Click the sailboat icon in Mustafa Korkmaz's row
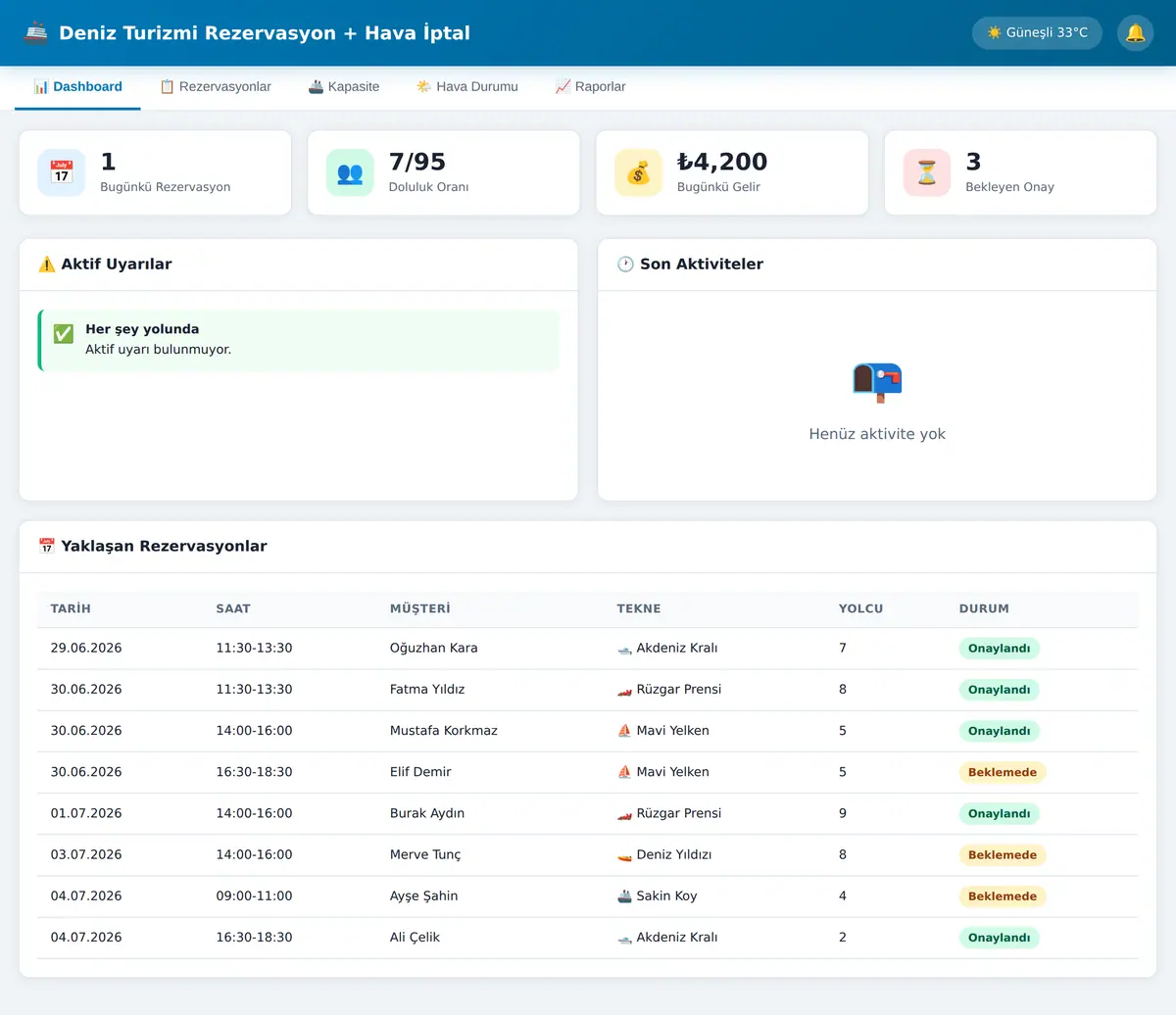1176x1015 pixels. point(624,731)
